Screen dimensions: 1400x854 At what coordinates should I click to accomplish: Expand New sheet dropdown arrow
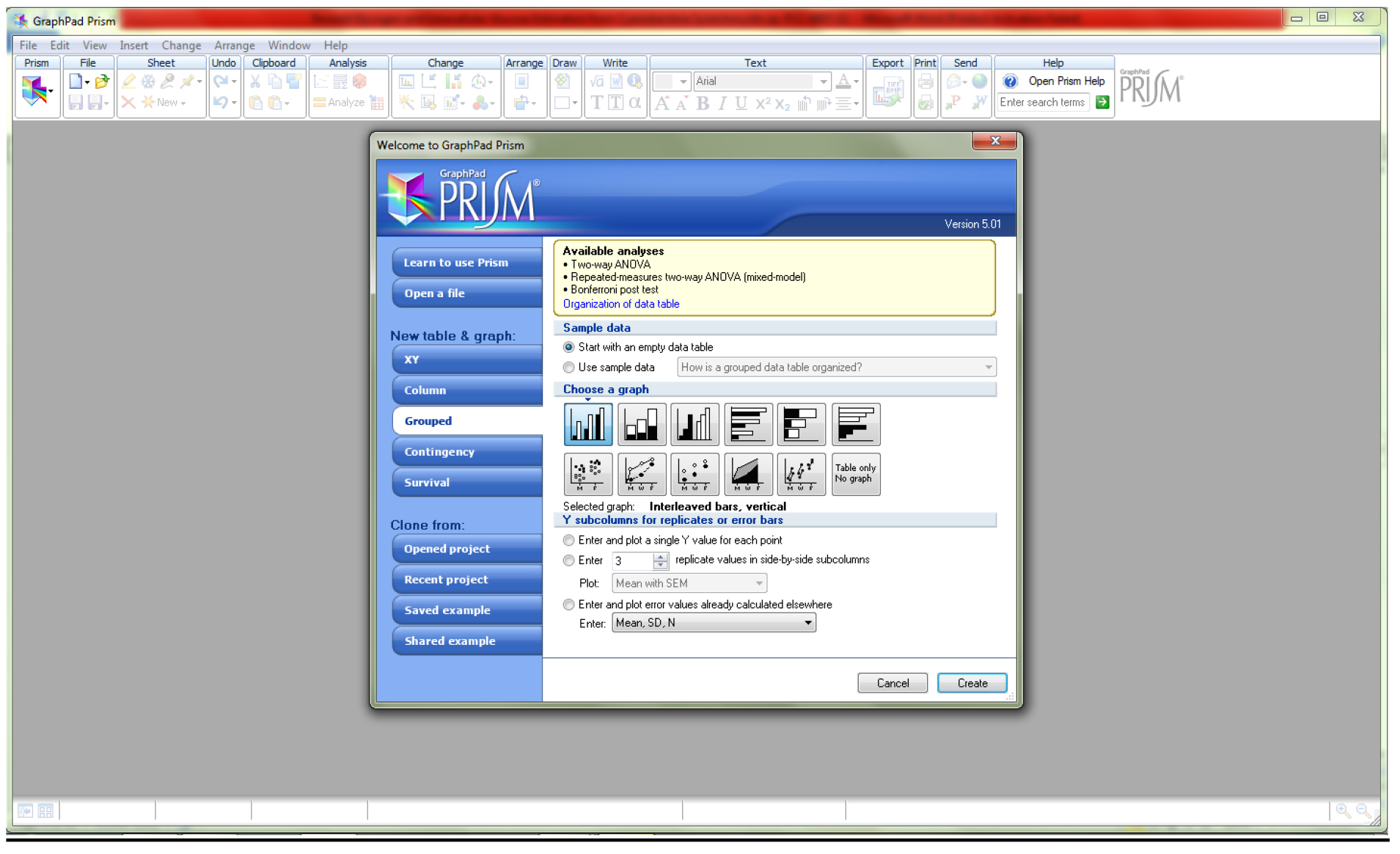coord(183,103)
